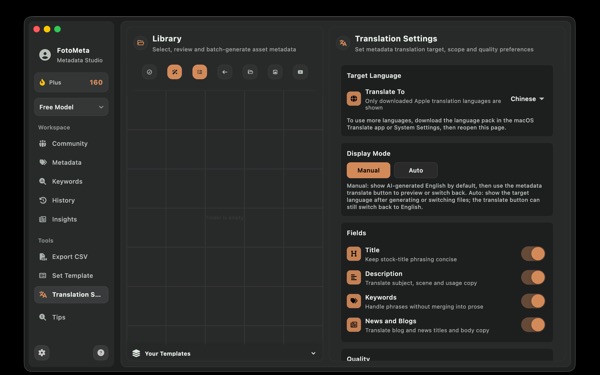
Task: Click the Workspace section label
Action: tap(54, 127)
